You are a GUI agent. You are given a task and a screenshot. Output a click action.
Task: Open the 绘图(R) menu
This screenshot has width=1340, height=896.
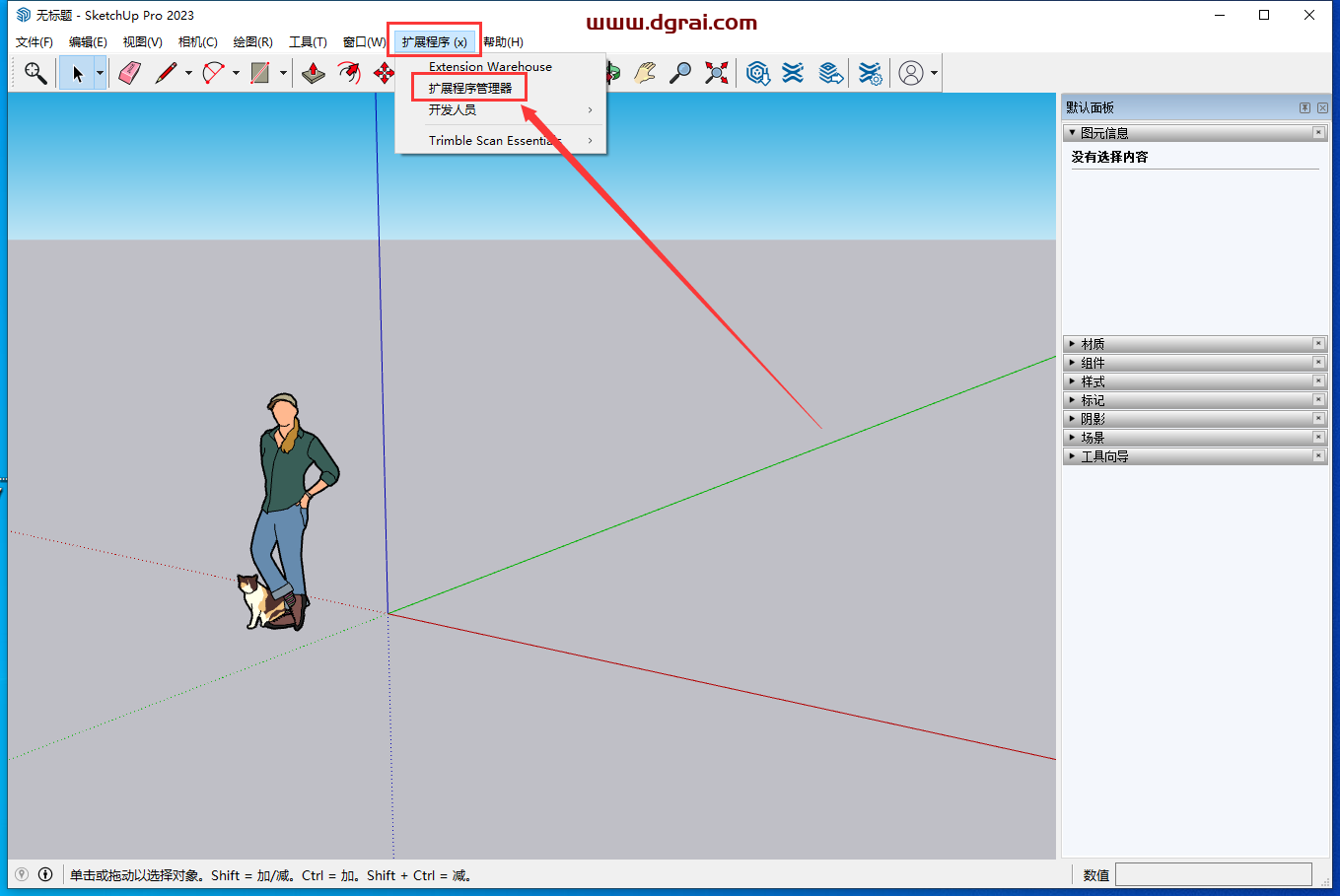[x=252, y=41]
